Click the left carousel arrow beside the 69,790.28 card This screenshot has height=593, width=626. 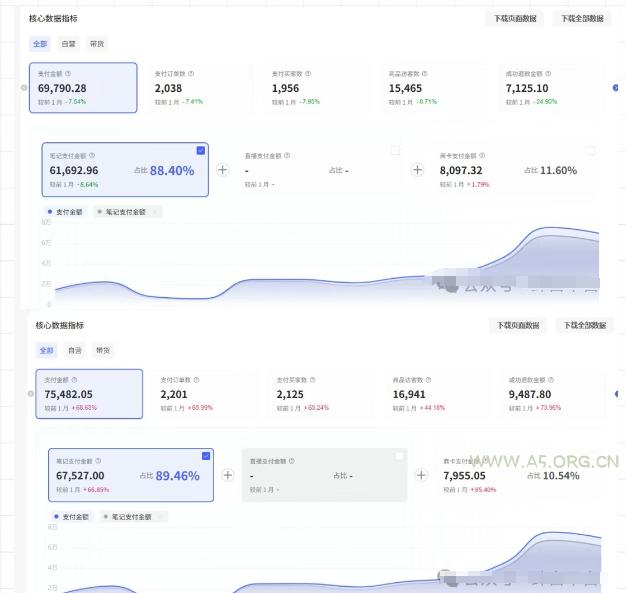[24, 88]
